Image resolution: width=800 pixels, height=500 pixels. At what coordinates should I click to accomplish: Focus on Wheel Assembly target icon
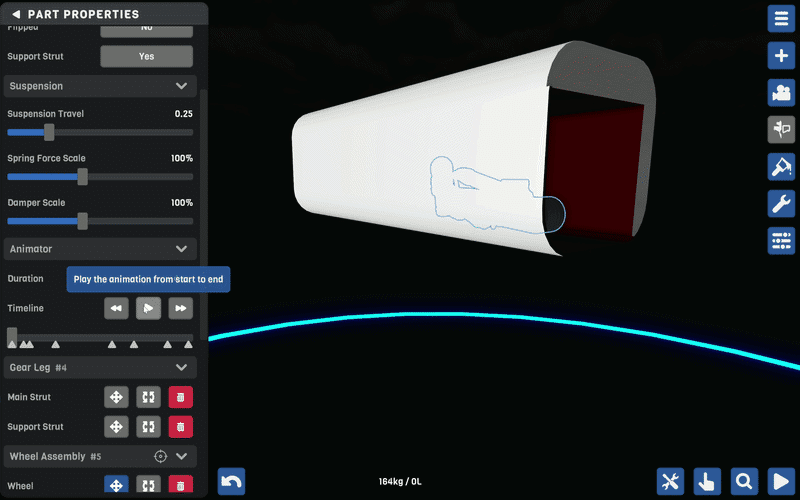(160, 456)
